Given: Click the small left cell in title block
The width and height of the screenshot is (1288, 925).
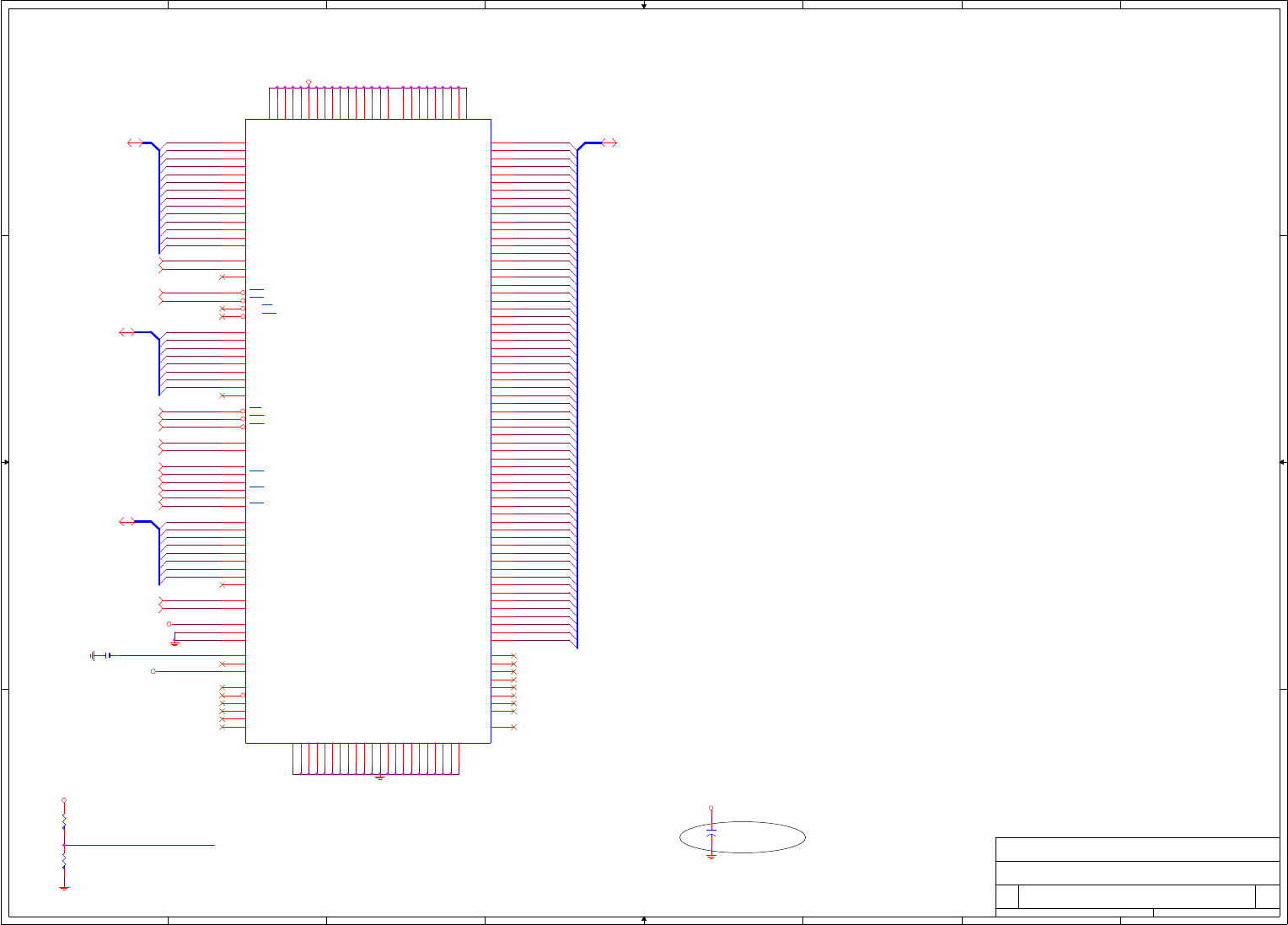Looking at the screenshot, I should coord(1006,896).
